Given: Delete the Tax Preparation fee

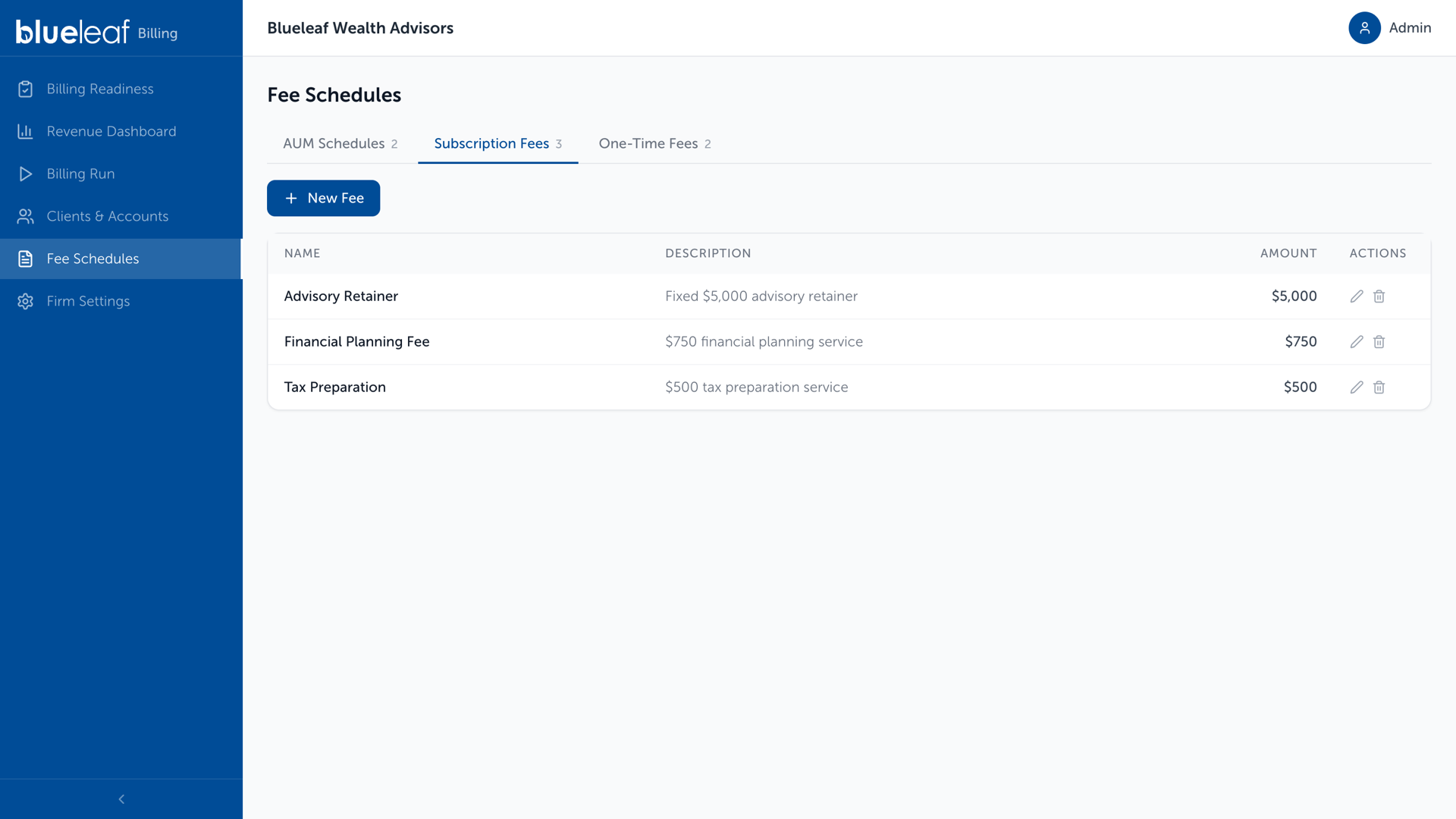Looking at the screenshot, I should pos(1379,388).
